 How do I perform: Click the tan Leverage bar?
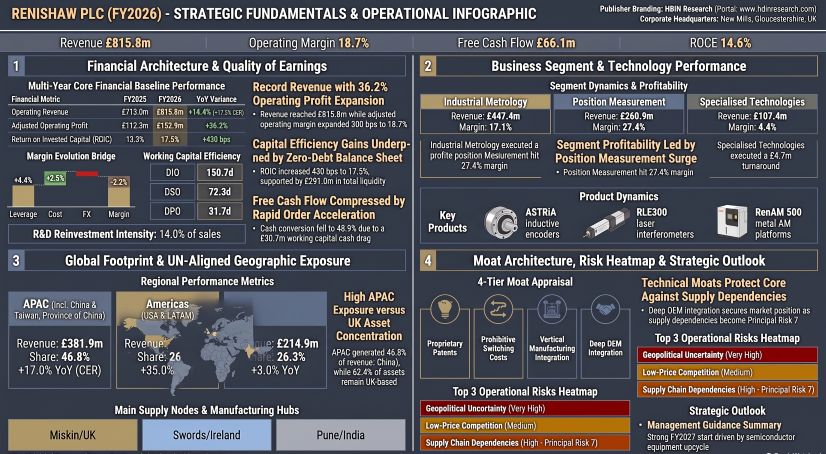point(23,195)
